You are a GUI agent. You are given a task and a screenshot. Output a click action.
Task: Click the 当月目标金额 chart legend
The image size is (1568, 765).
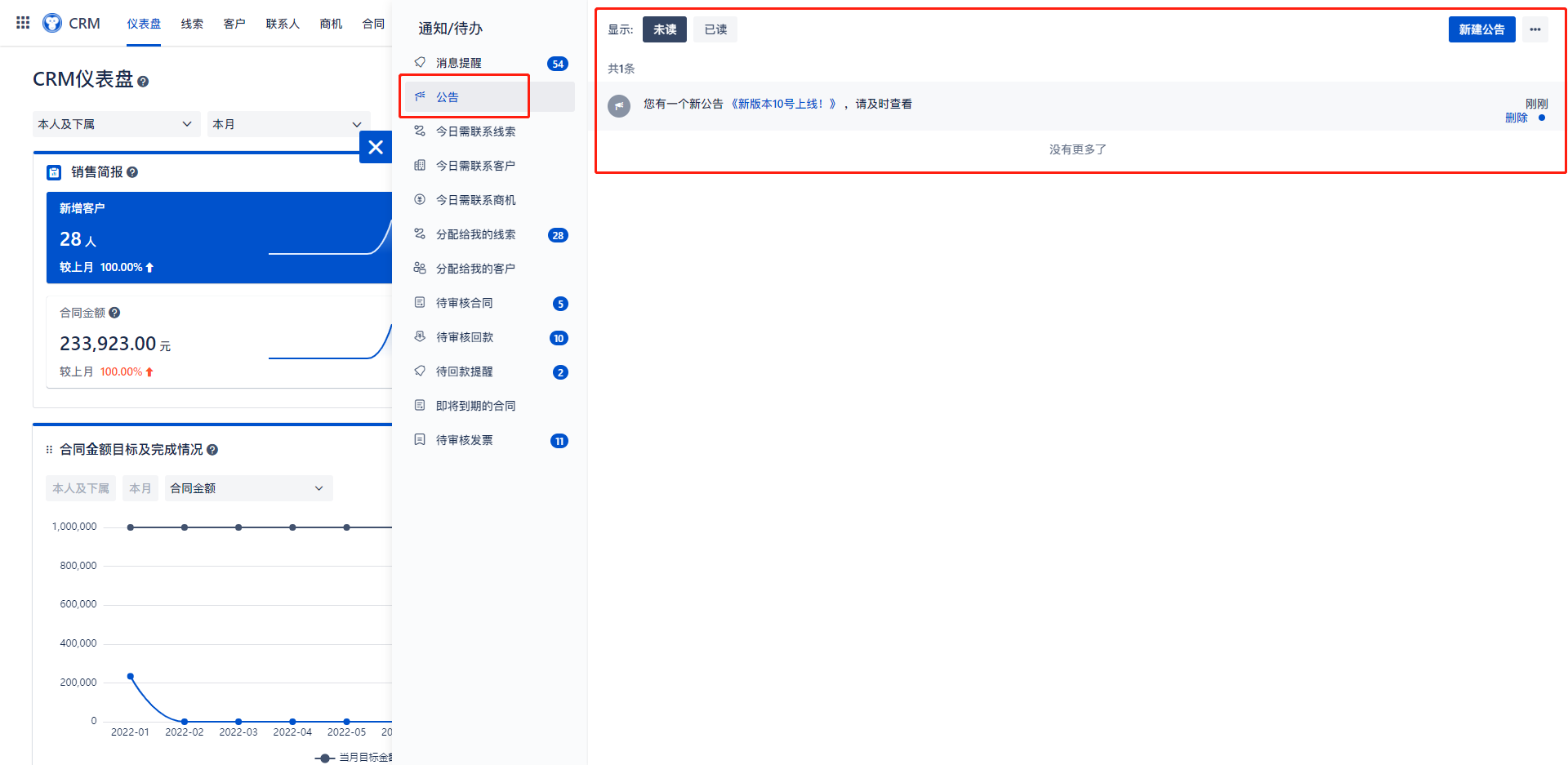pos(354,758)
